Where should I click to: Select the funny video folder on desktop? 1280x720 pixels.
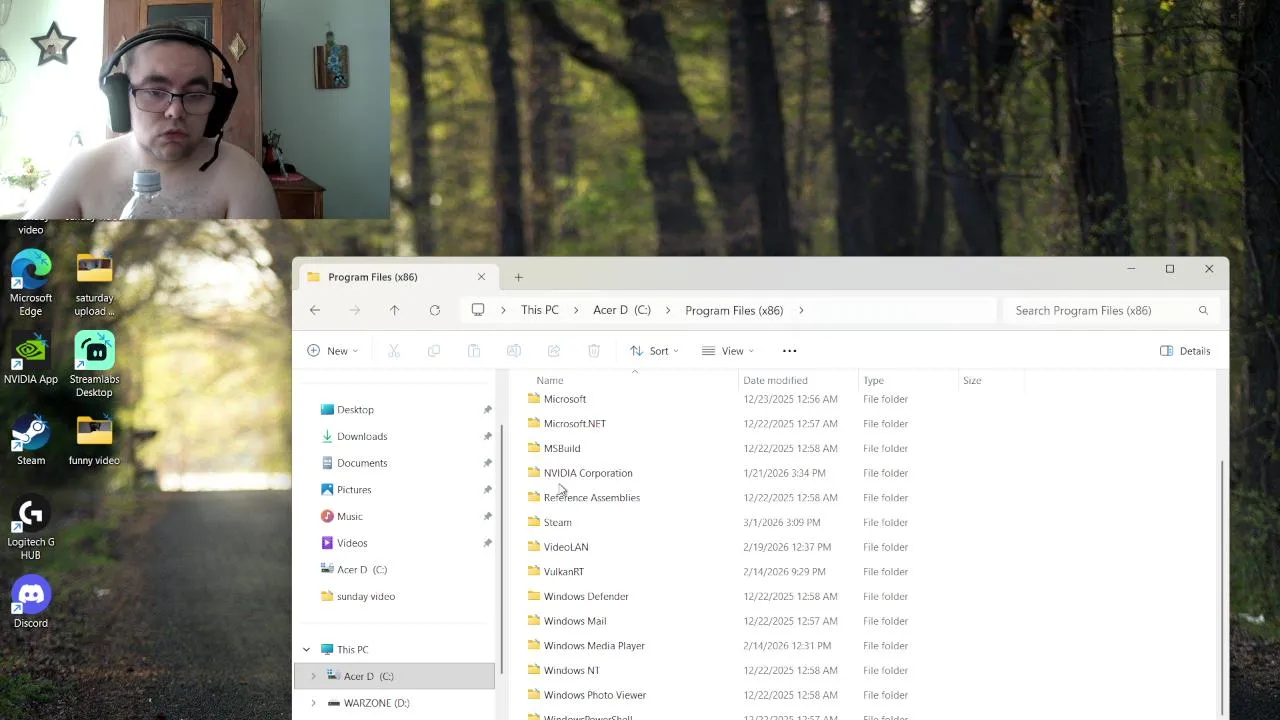pyautogui.click(x=94, y=440)
